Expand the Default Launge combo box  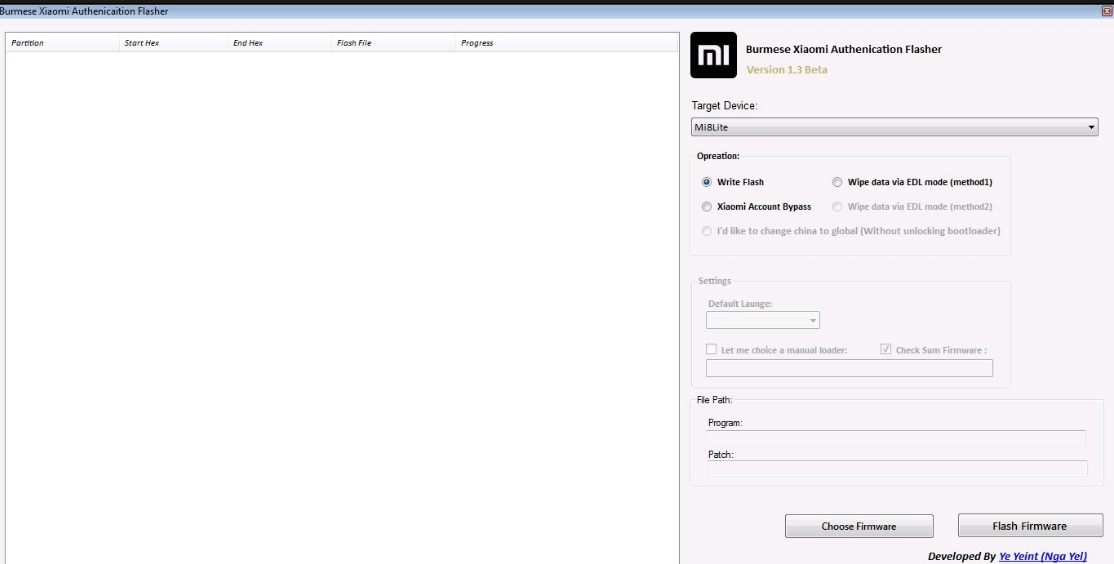(762, 320)
